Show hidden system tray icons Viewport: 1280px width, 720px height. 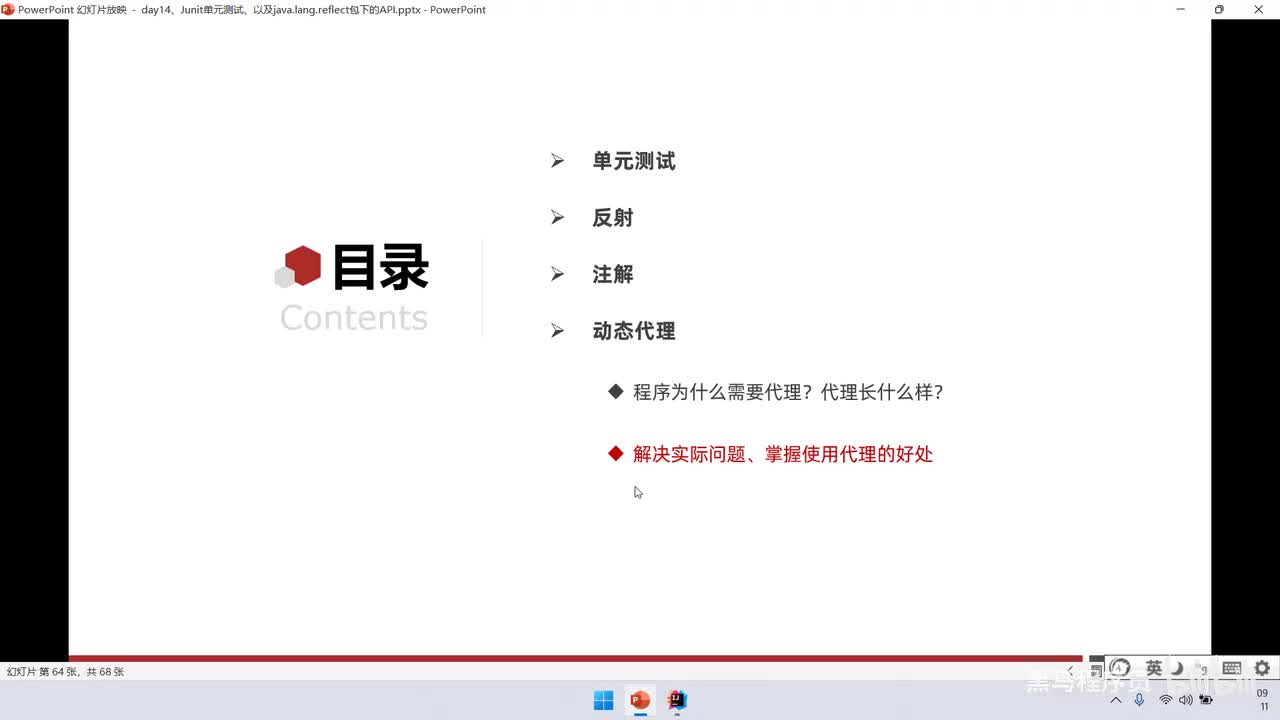1116,700
